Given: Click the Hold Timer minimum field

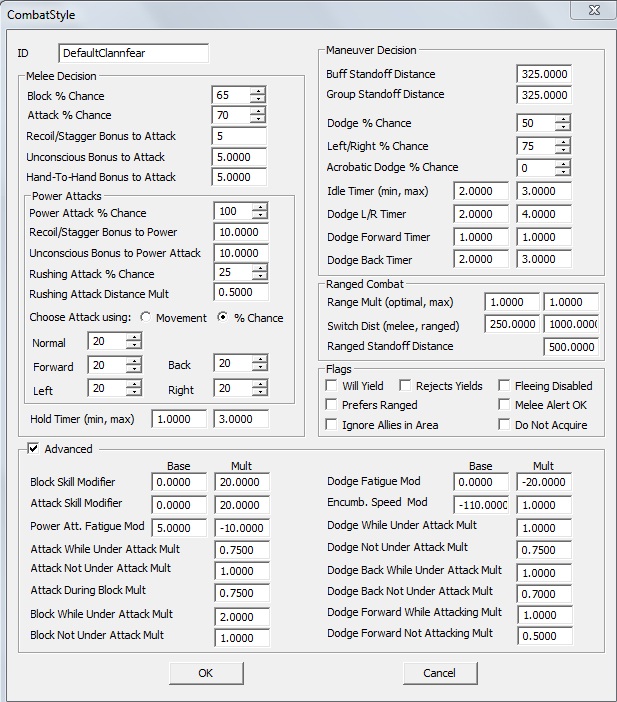Looking at the screenshot, I should point(179,419).
